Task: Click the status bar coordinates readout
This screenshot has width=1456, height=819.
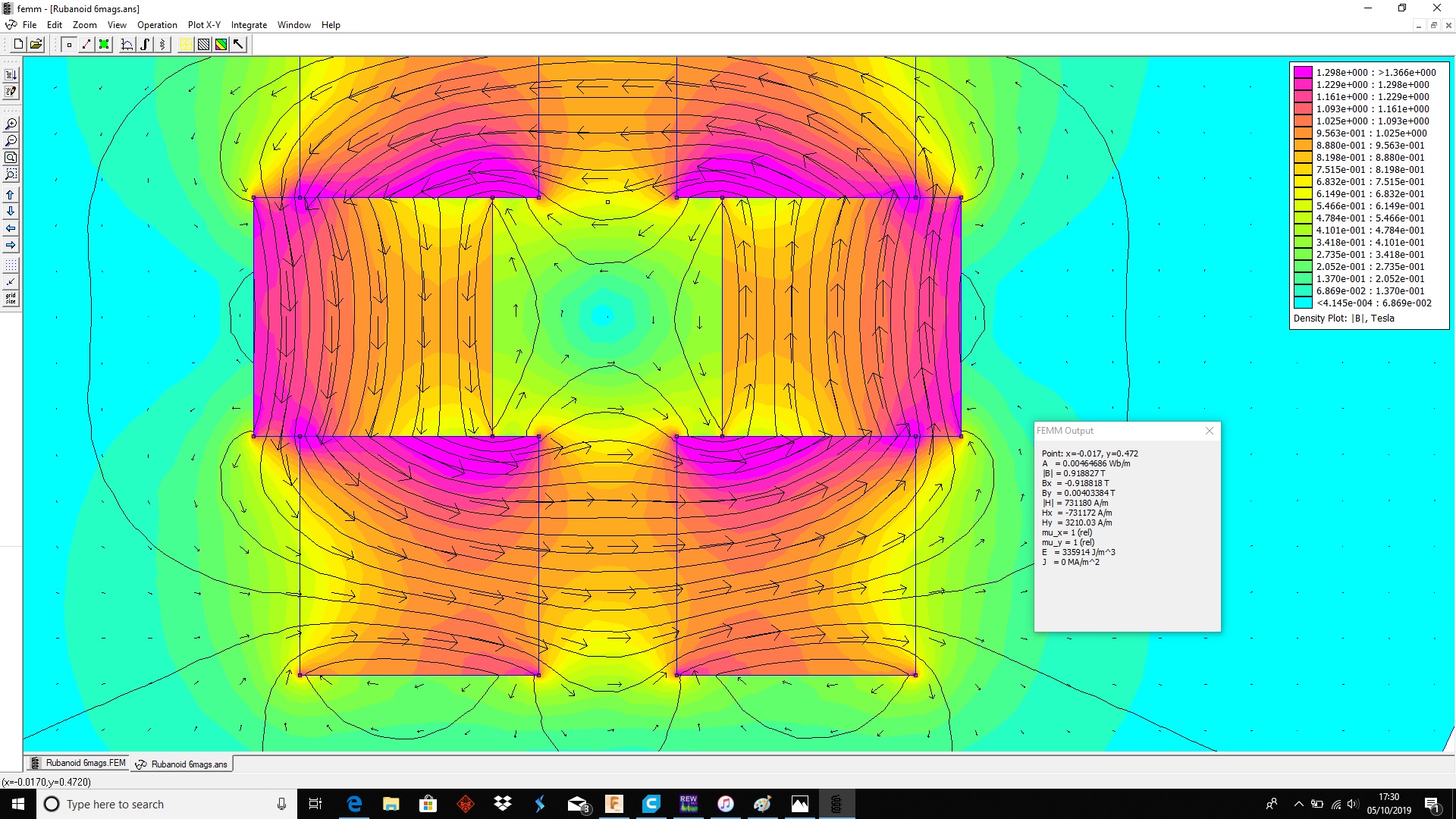Action: (x=46, y=782)
